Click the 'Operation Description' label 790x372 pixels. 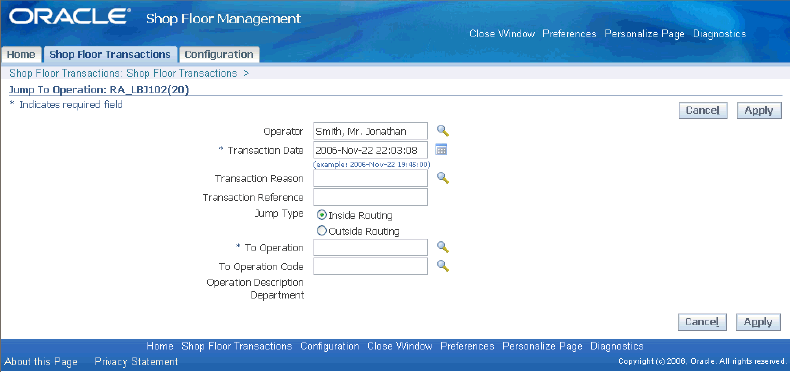pos(255,282)
